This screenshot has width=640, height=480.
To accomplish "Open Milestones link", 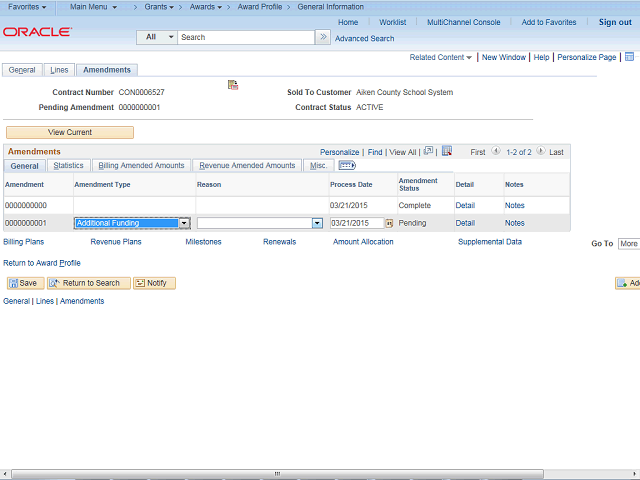I will (x=203, y=242).
